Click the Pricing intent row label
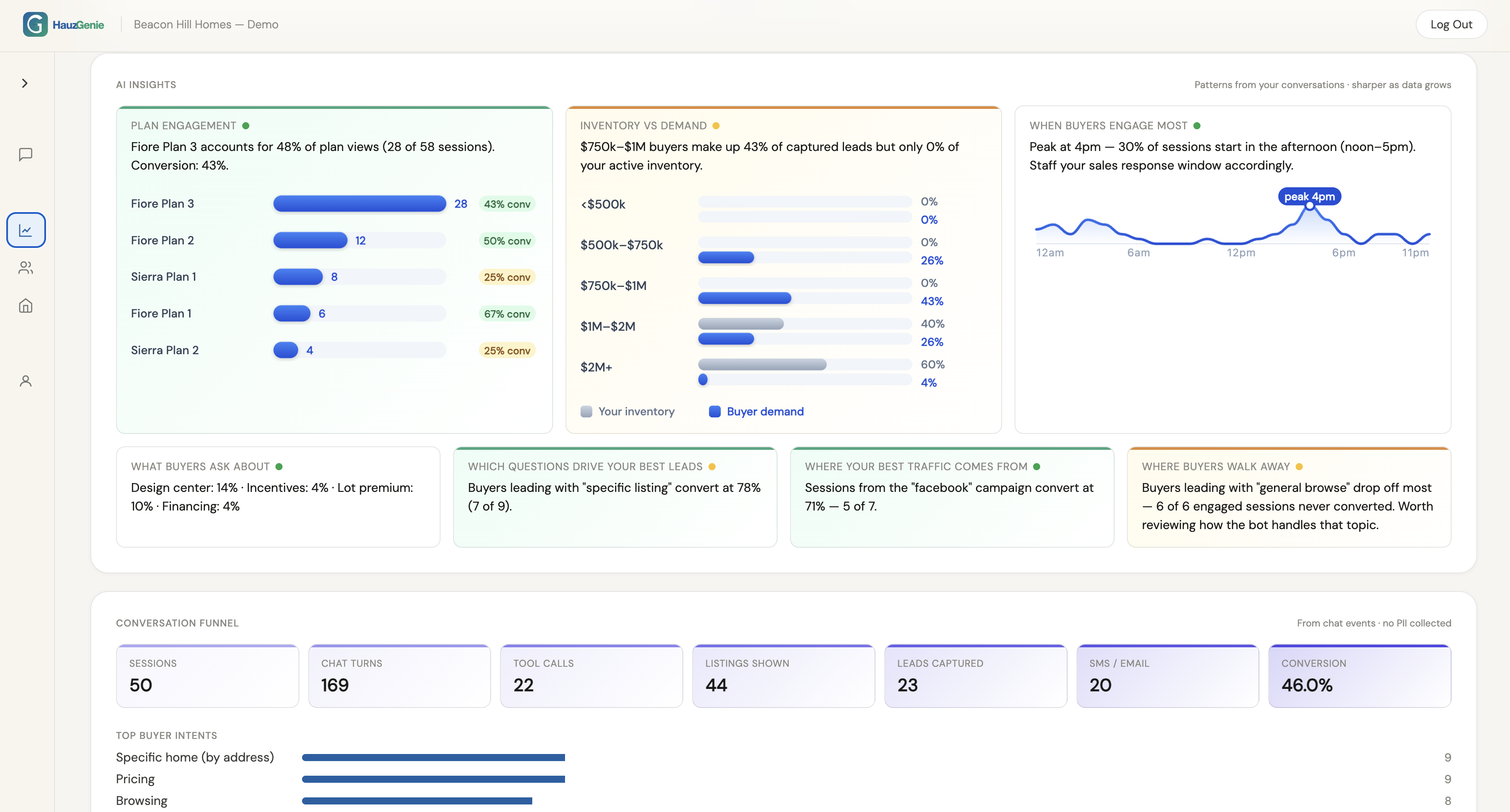1510x812 pixels. 136,779
